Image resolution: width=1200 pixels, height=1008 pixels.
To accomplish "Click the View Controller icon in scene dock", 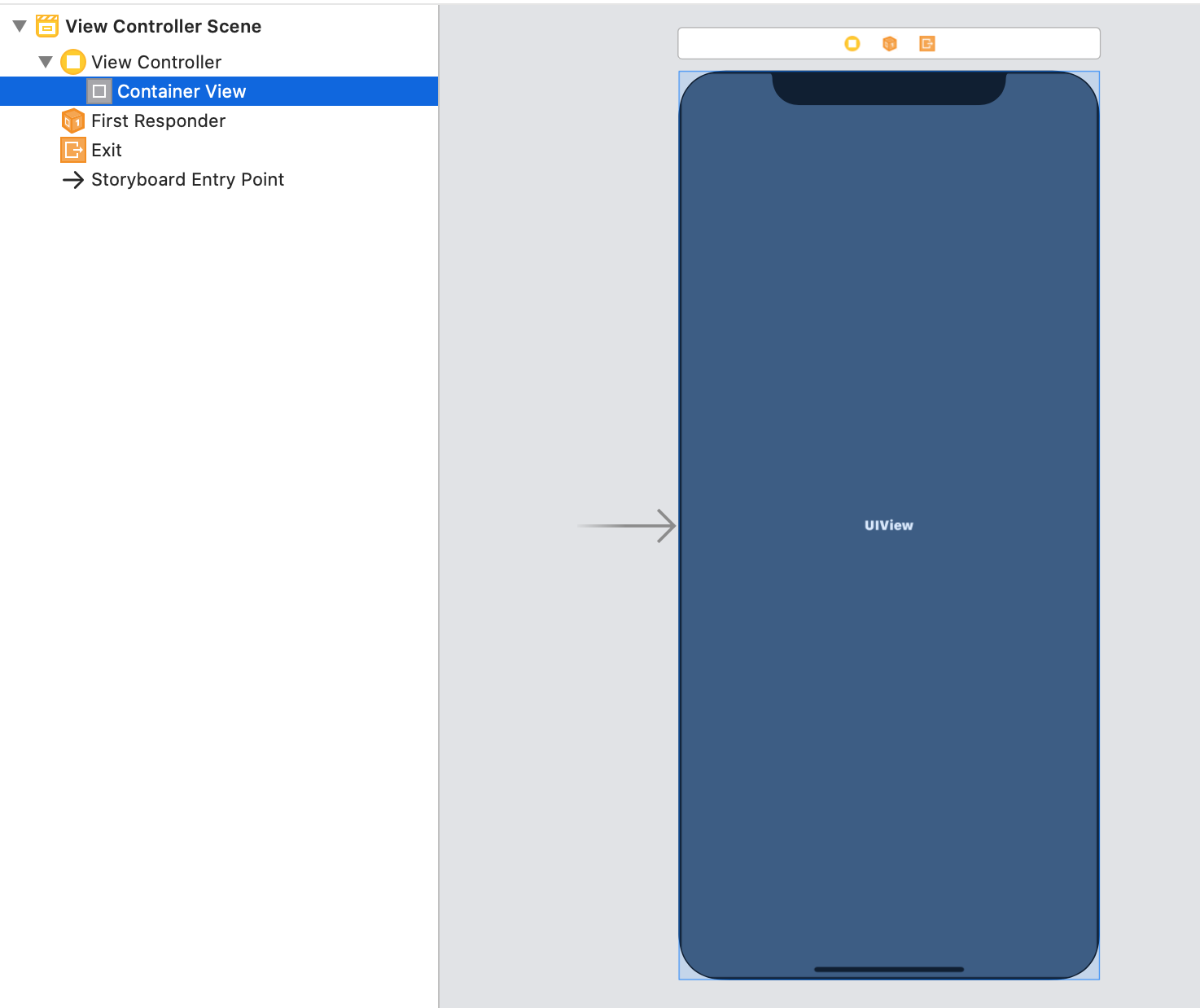I will point(852,43).
